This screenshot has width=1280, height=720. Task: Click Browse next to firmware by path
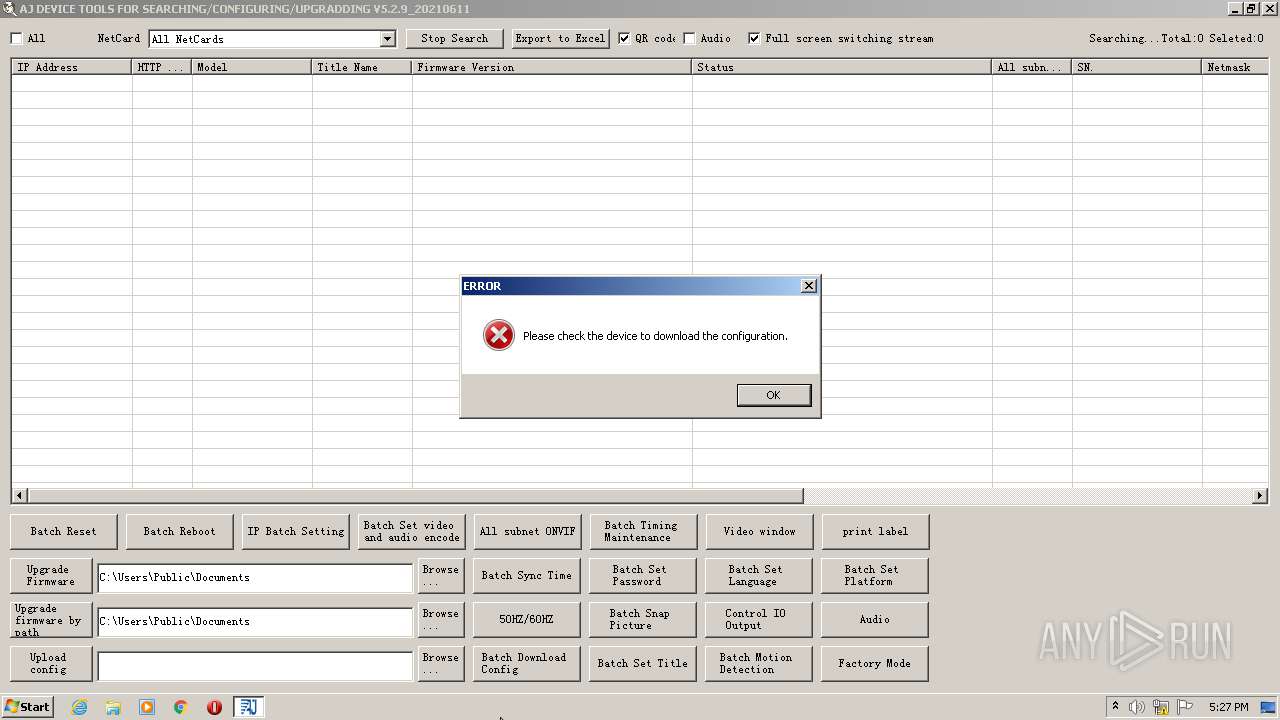point(441,619)
